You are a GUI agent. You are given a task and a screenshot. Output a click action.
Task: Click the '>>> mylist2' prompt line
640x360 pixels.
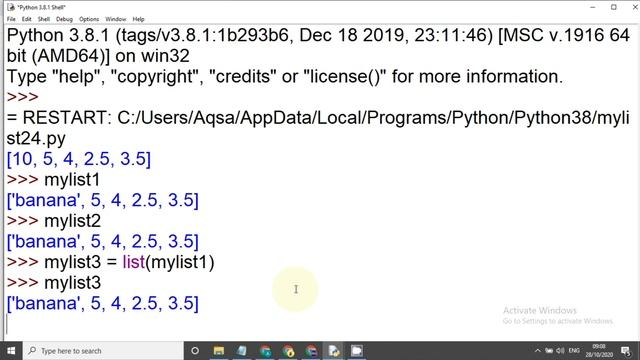point(53,221)
